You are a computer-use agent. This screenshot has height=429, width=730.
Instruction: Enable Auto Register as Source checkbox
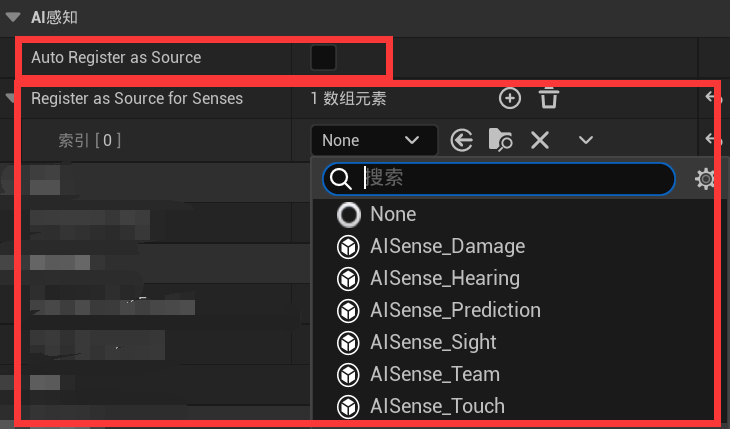click(x=323, y=58)
